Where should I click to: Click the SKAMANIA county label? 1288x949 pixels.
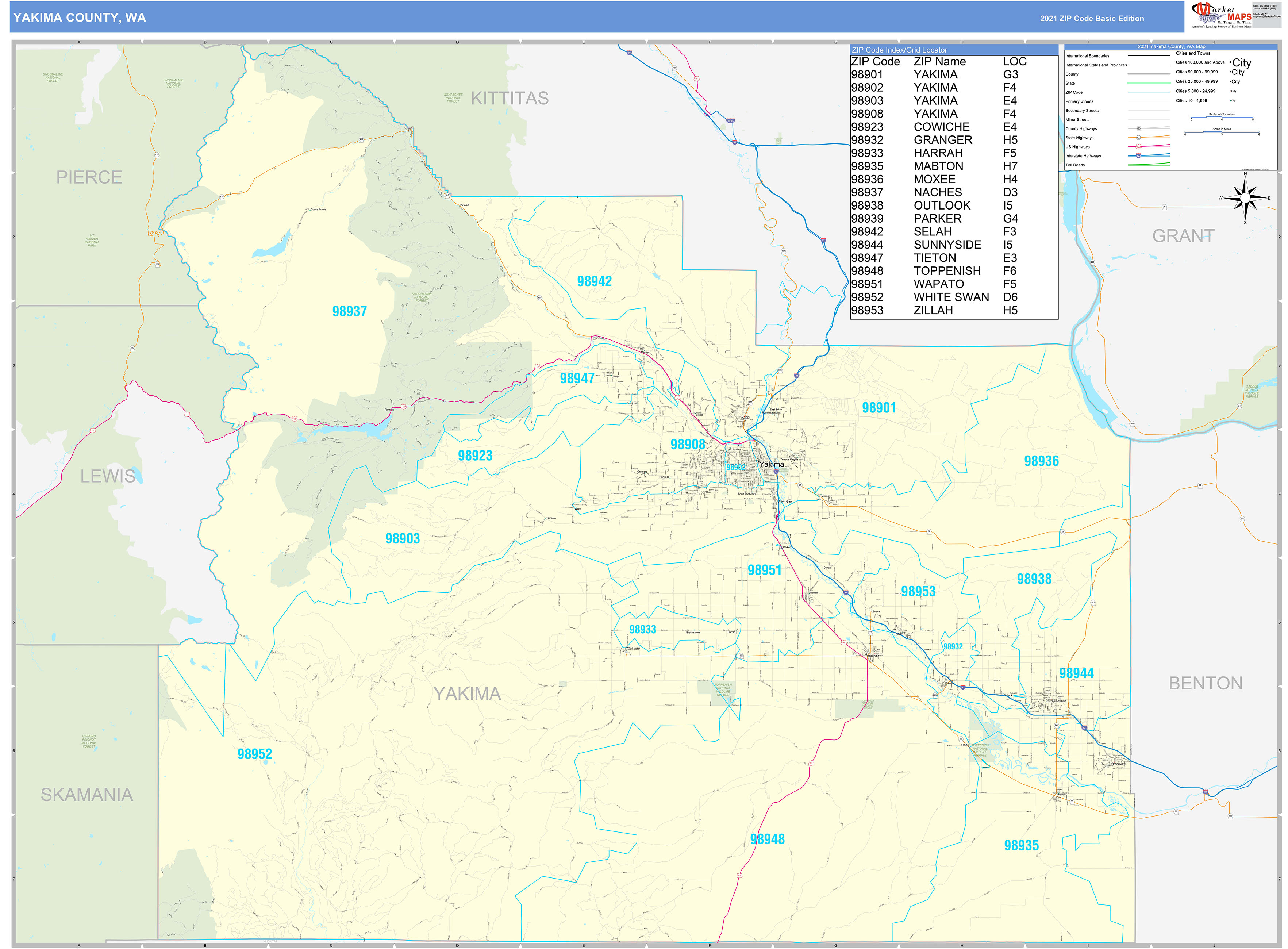[87, 795]
